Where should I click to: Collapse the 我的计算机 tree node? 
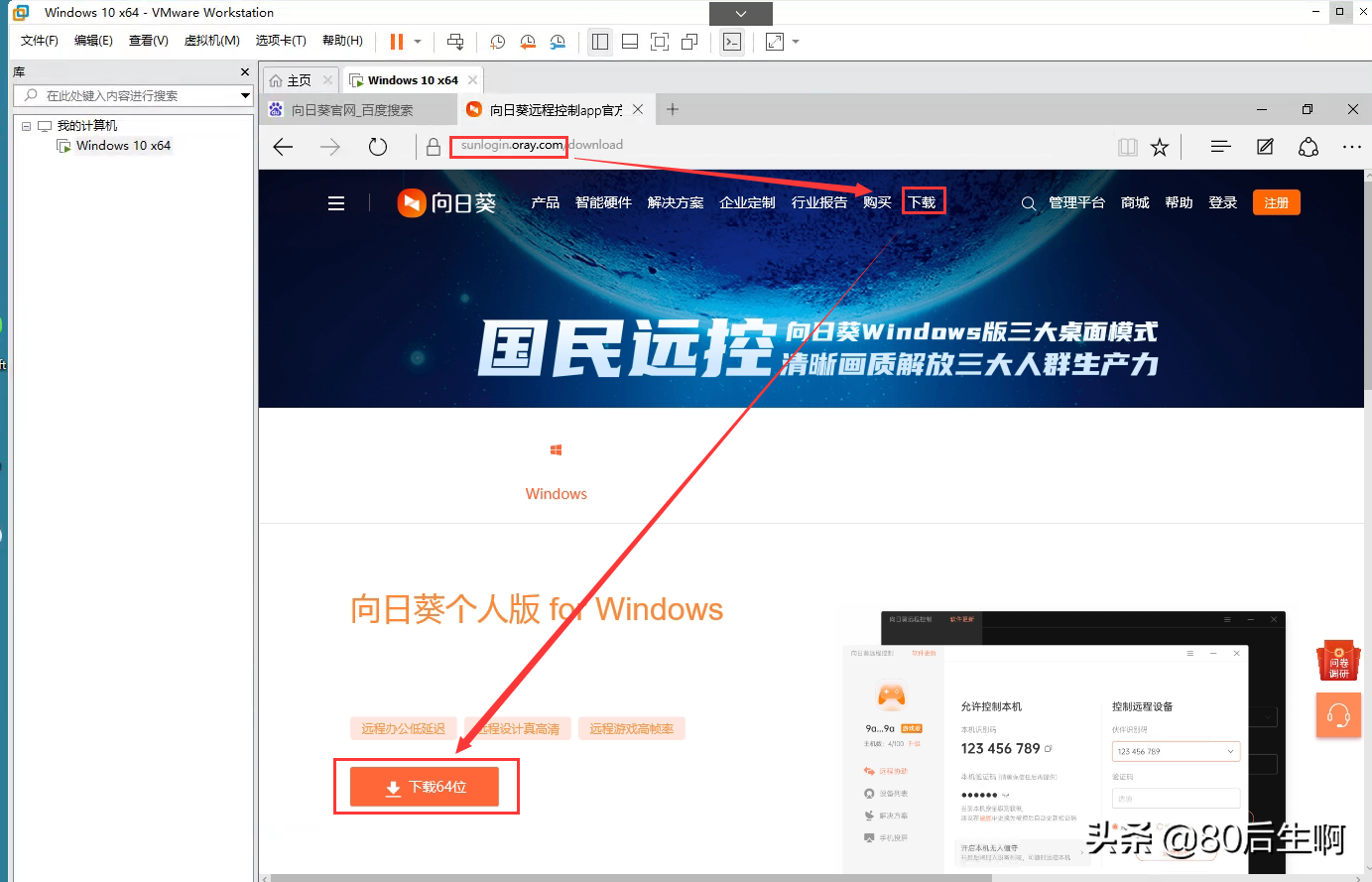pos(27,126)
